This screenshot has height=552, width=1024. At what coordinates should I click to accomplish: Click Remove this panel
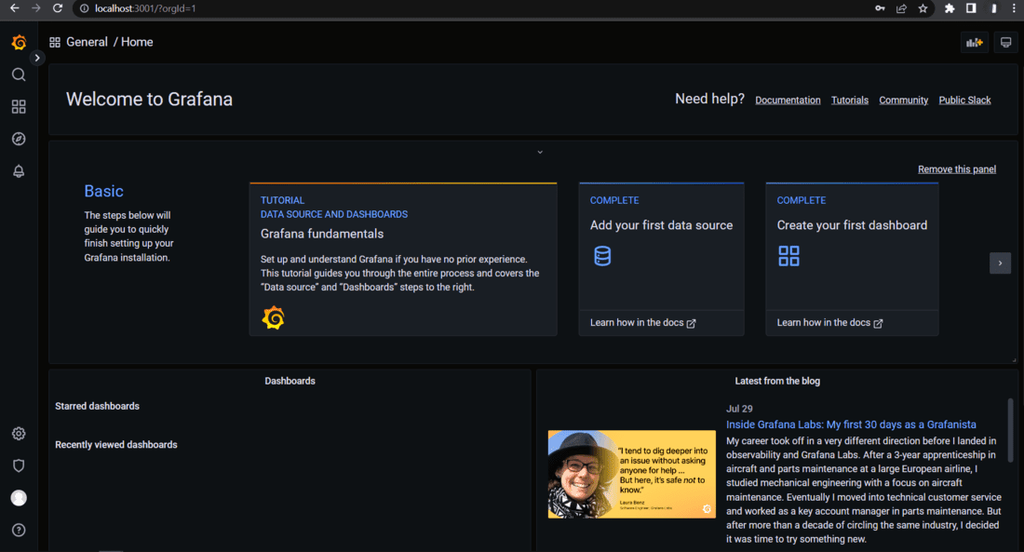click(957, 169)
